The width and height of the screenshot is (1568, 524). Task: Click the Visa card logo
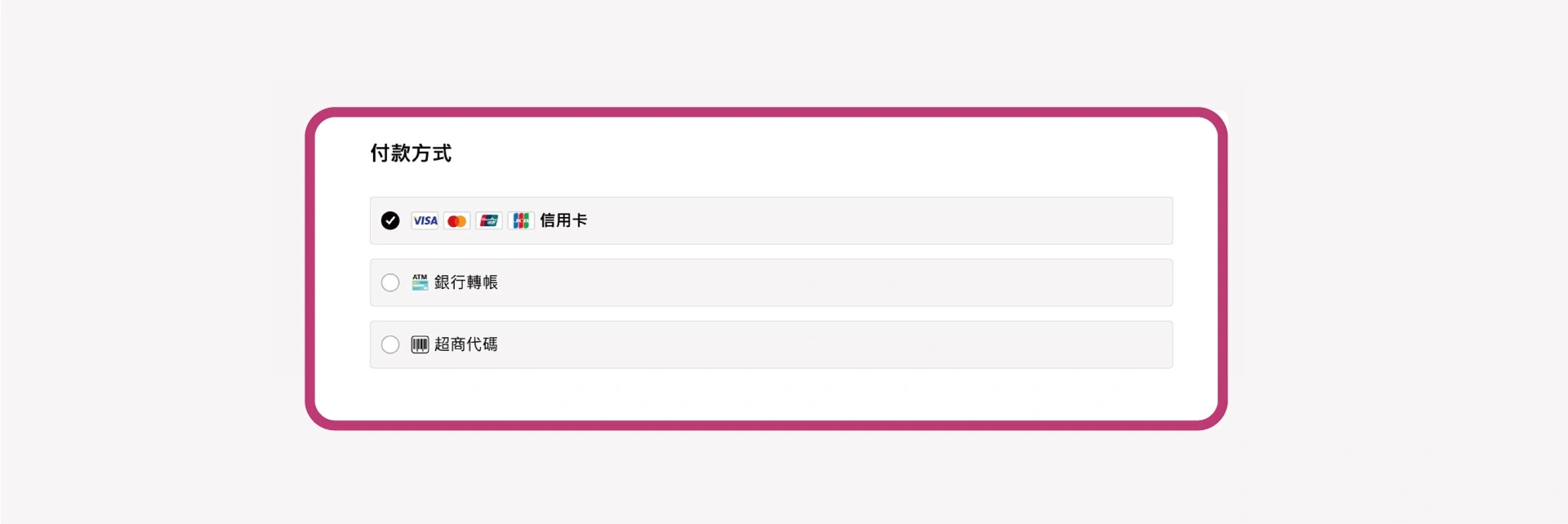[425, 221]
